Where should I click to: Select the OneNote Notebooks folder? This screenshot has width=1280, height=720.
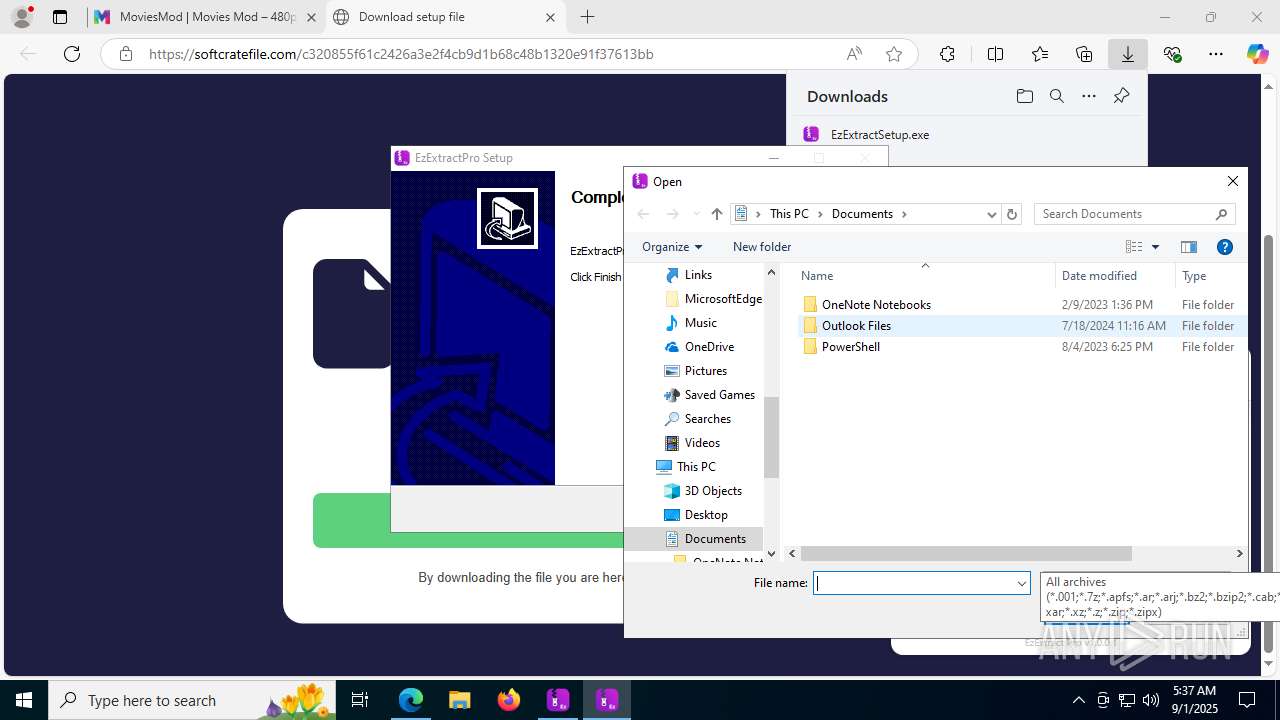[876, 305]
